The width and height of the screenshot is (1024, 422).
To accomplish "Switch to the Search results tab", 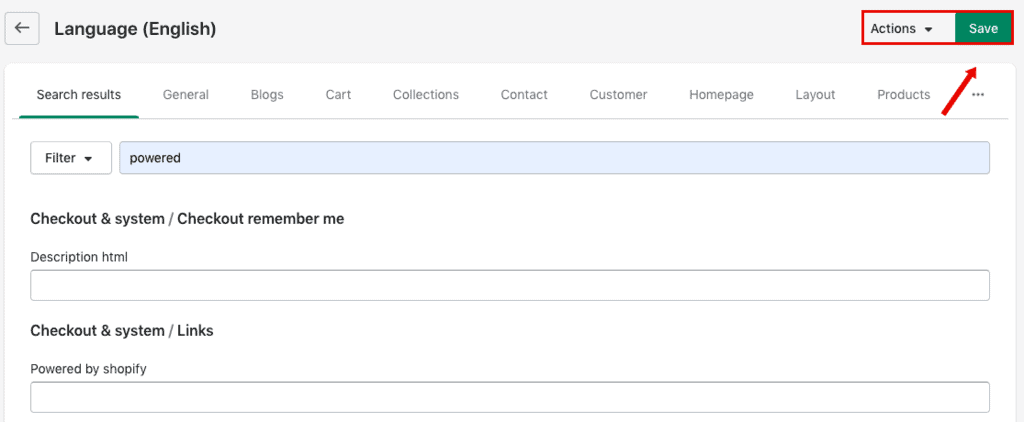I will (x=79, y=95).
